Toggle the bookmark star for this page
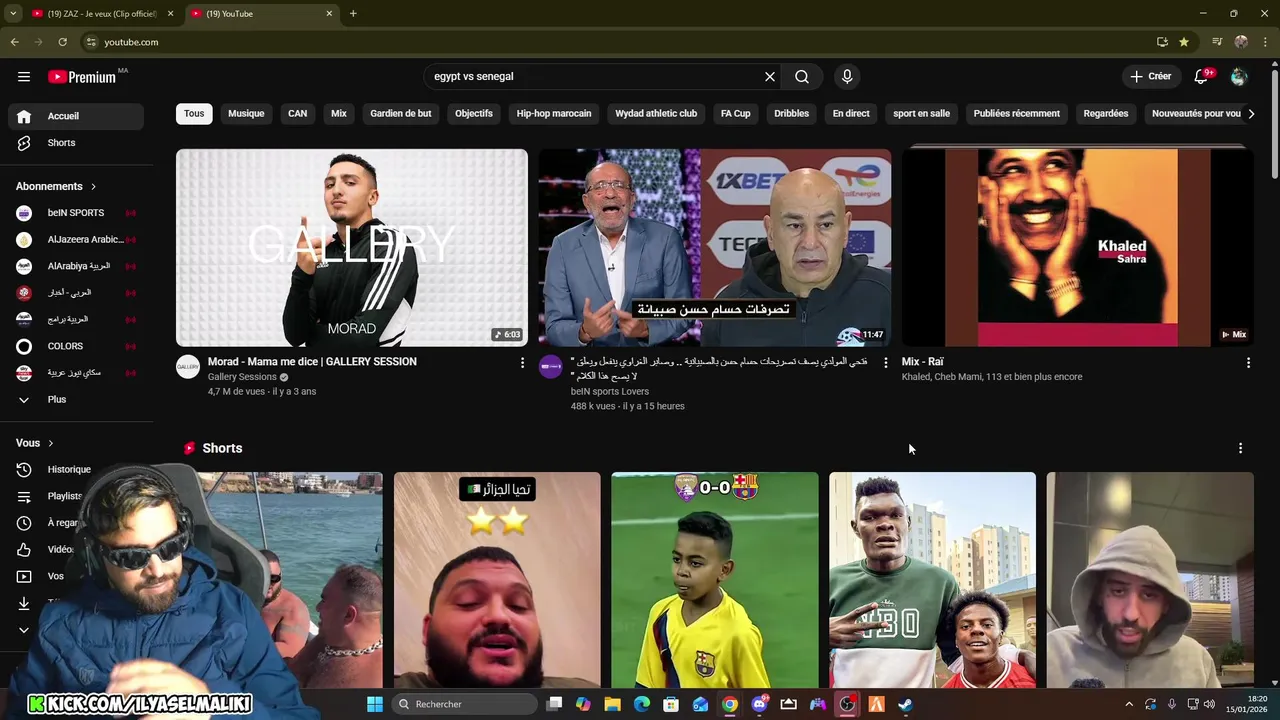Viewport: 1280px width, 720px height. pyautogui.click(x=1184, y=42)
